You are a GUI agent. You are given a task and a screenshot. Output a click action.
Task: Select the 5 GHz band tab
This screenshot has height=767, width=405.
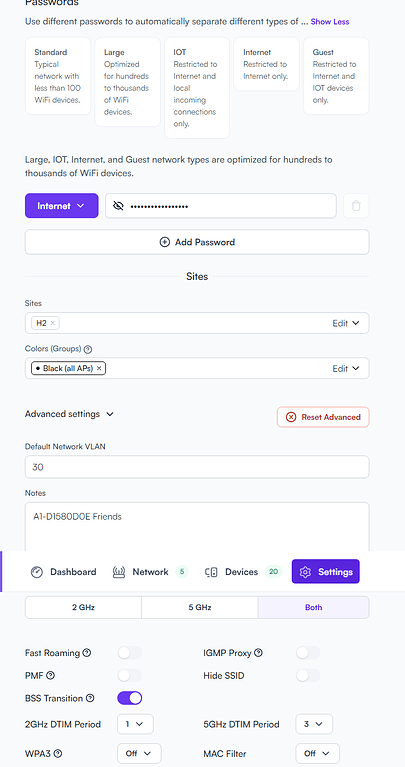coord(200,608)
